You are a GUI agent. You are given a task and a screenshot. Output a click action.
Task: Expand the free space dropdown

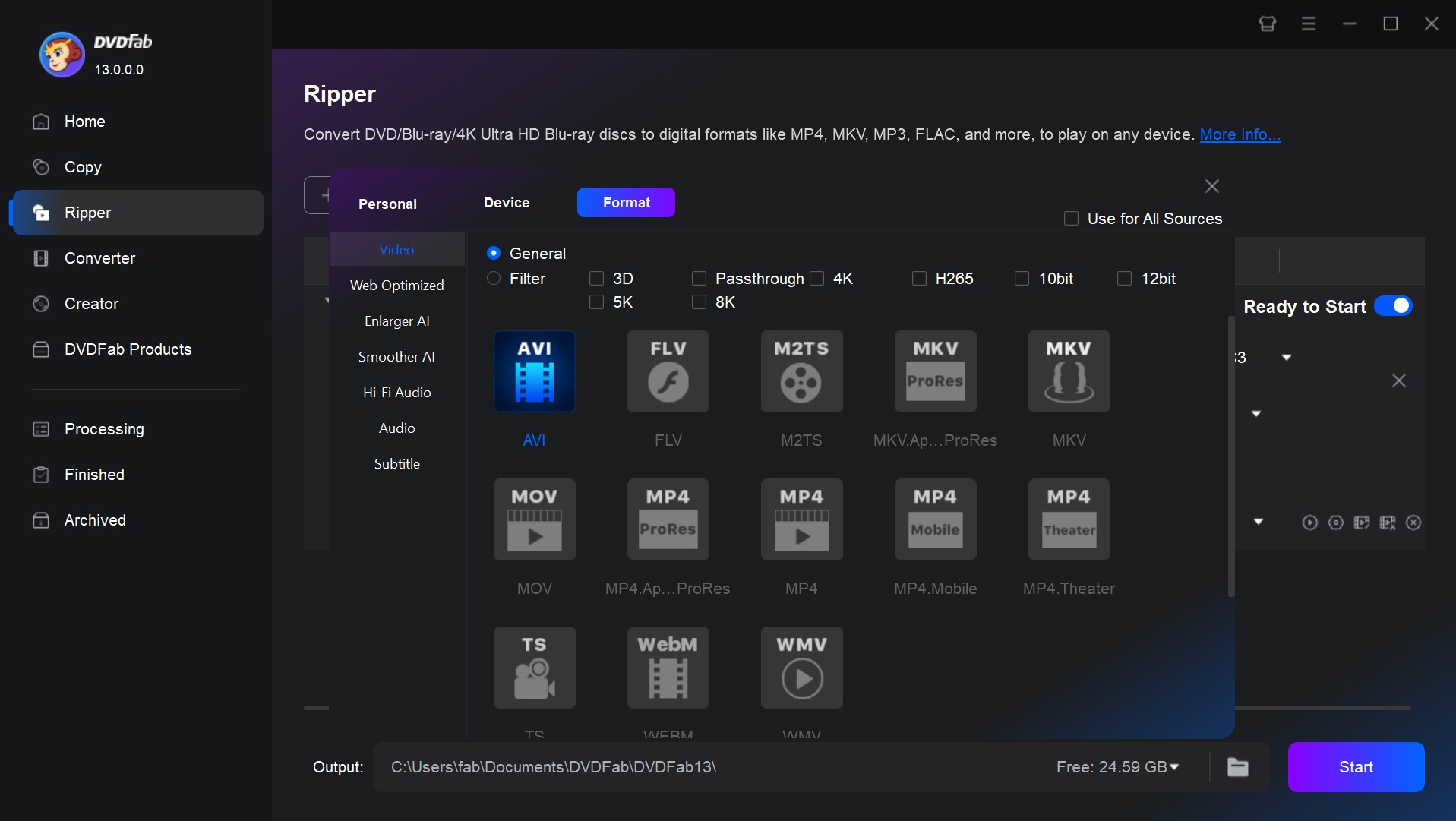(x=1173, y=767)
